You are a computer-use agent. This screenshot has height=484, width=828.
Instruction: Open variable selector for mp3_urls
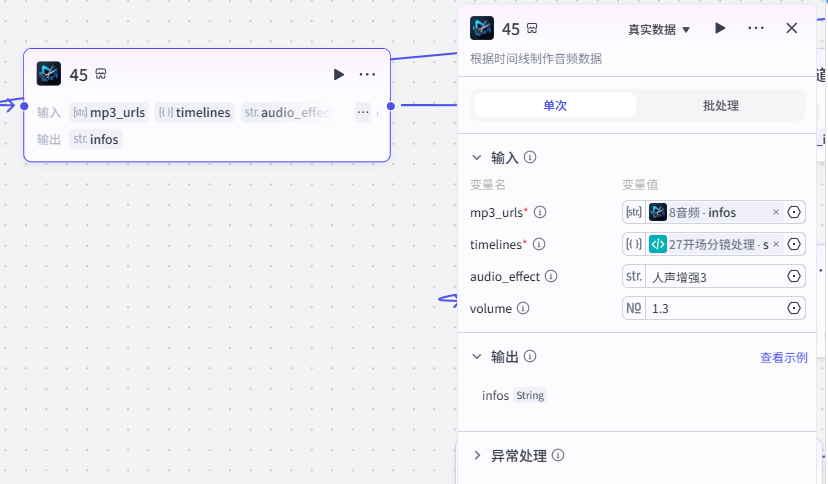[794, 212]
